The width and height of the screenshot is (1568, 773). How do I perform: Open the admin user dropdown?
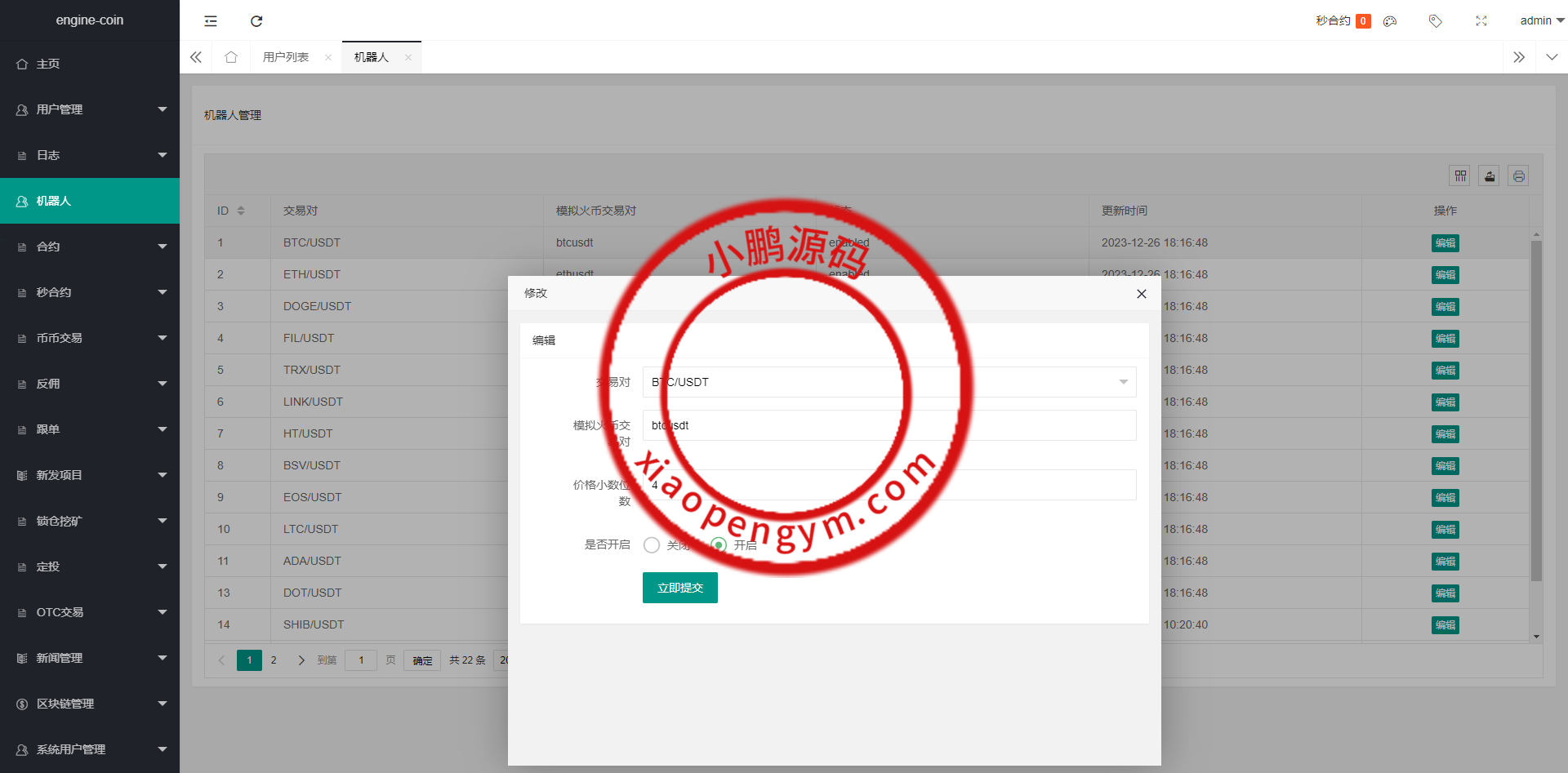click(x=1540, y=21)
